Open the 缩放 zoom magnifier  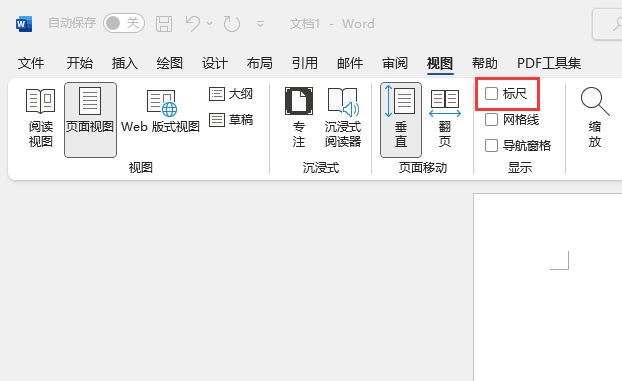coord(594,118)
